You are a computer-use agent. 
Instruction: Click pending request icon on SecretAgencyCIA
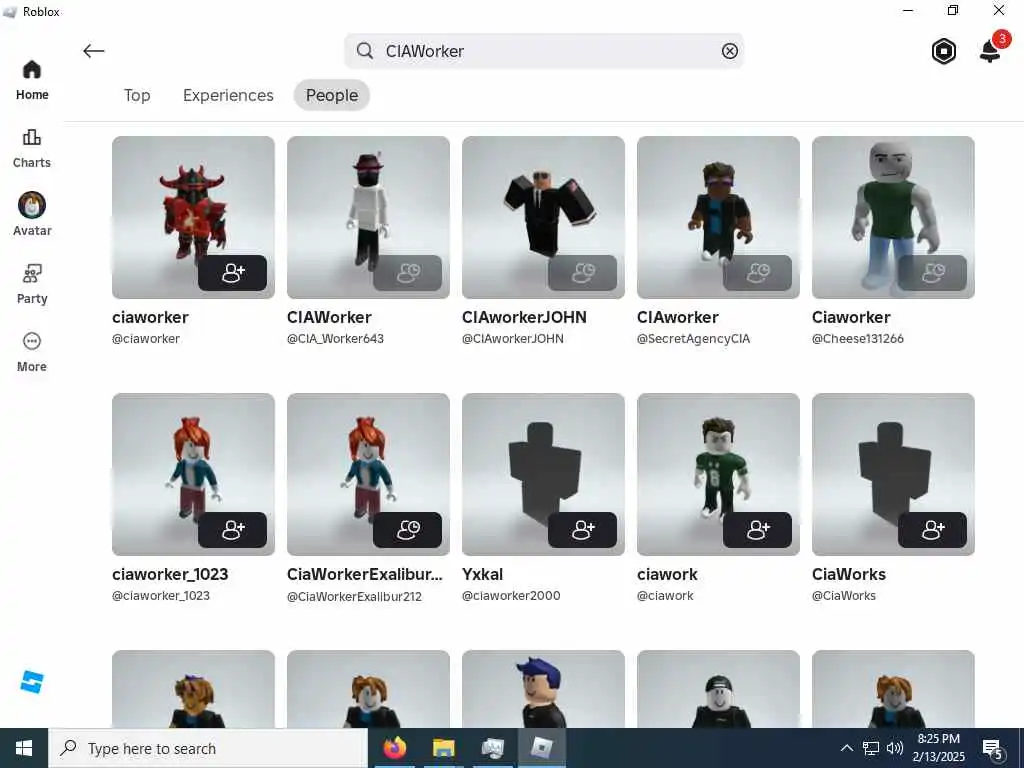pyautogui.click(x=758, y=272)
